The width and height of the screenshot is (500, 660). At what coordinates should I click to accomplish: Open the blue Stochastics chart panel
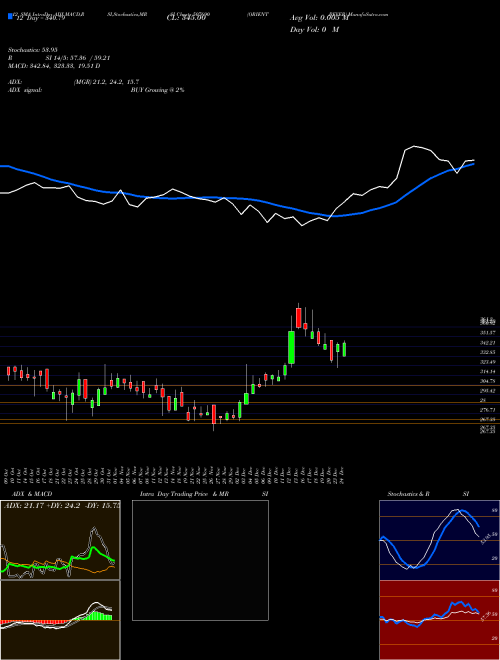pyautogui.click(x=439, y=540)
